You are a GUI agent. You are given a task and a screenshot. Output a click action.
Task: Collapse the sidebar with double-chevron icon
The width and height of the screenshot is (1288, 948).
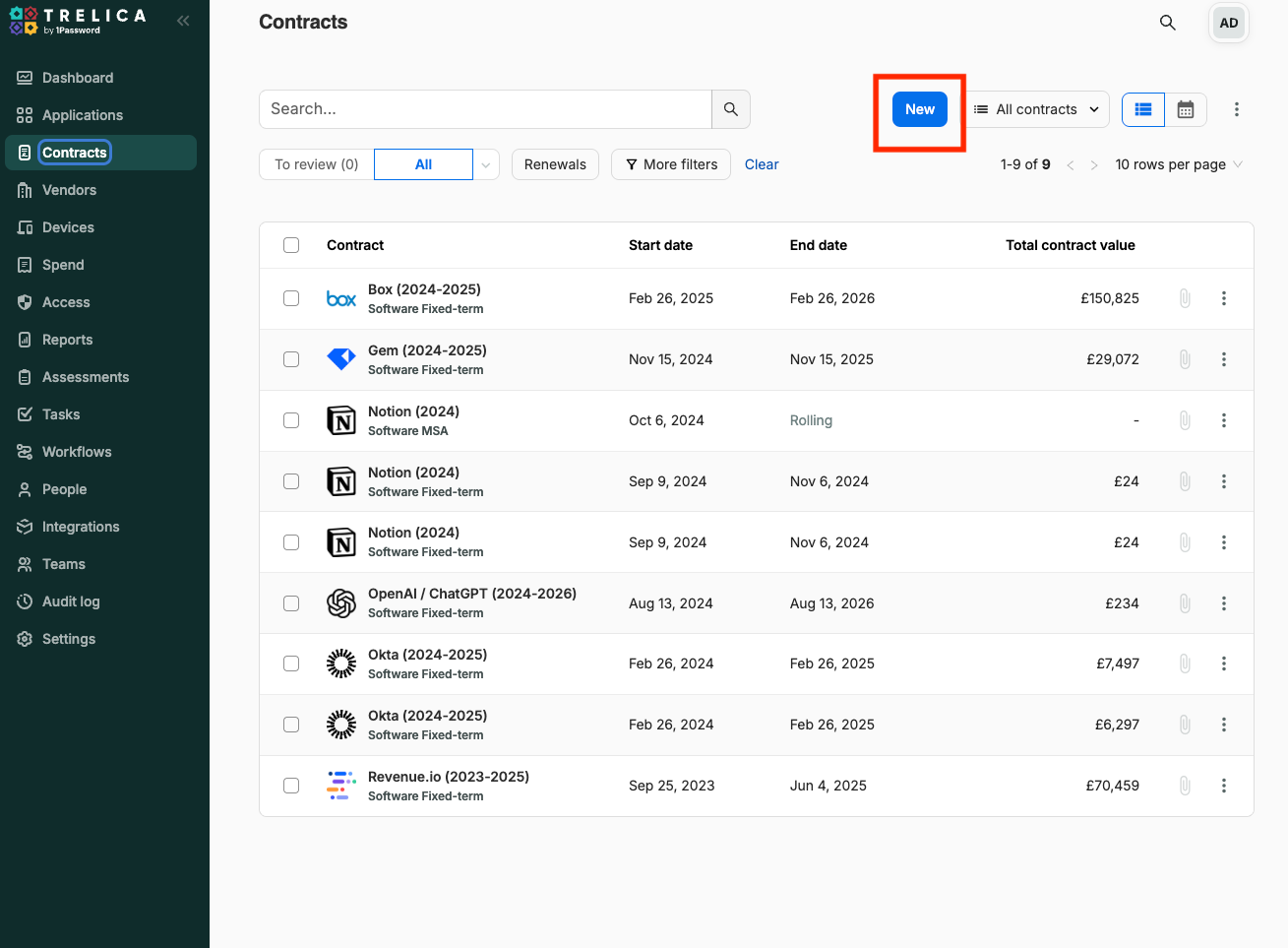pyautogui.click(x=183, y=21)
